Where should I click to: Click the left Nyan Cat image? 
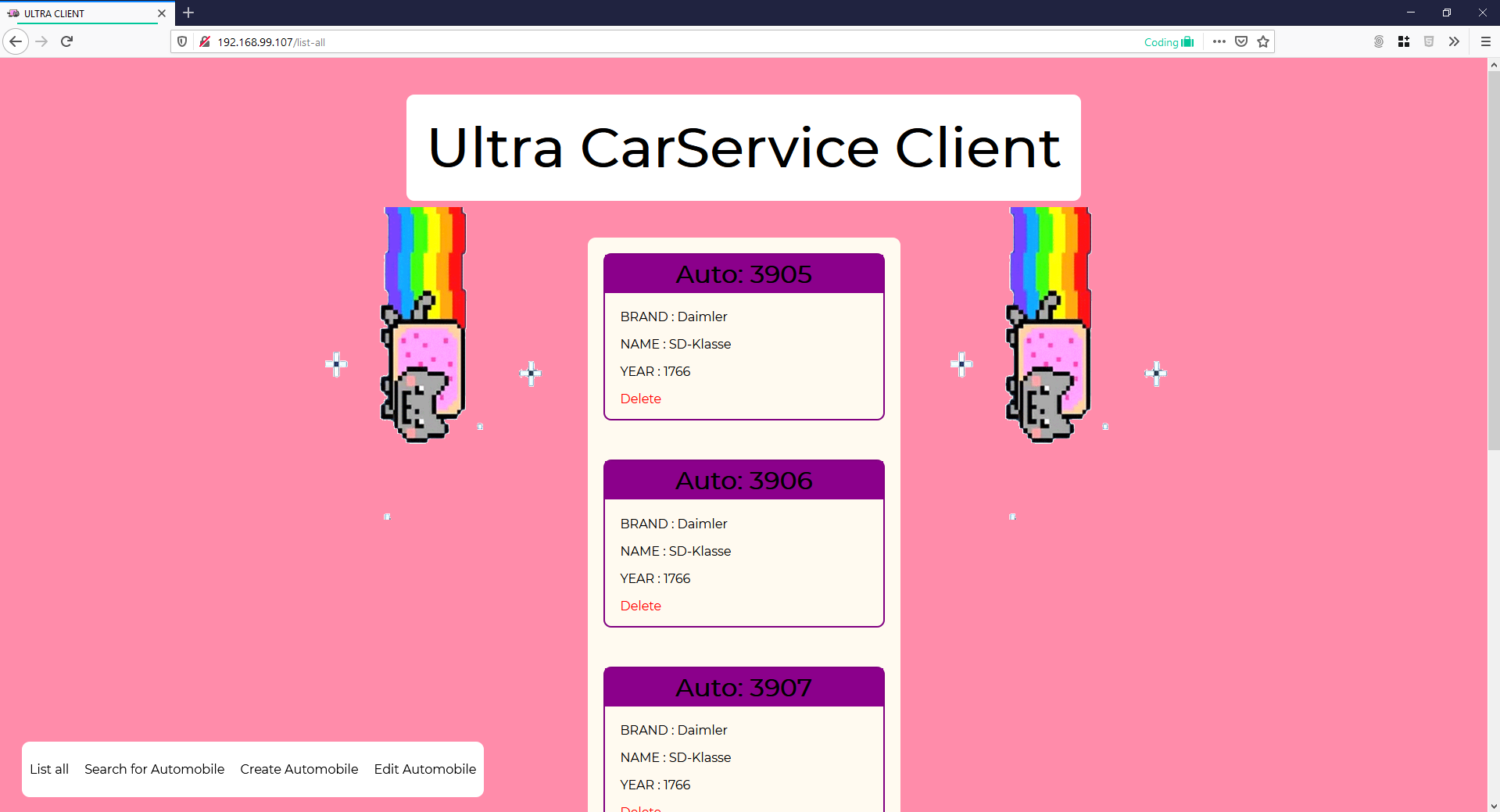tap(423, 324)
